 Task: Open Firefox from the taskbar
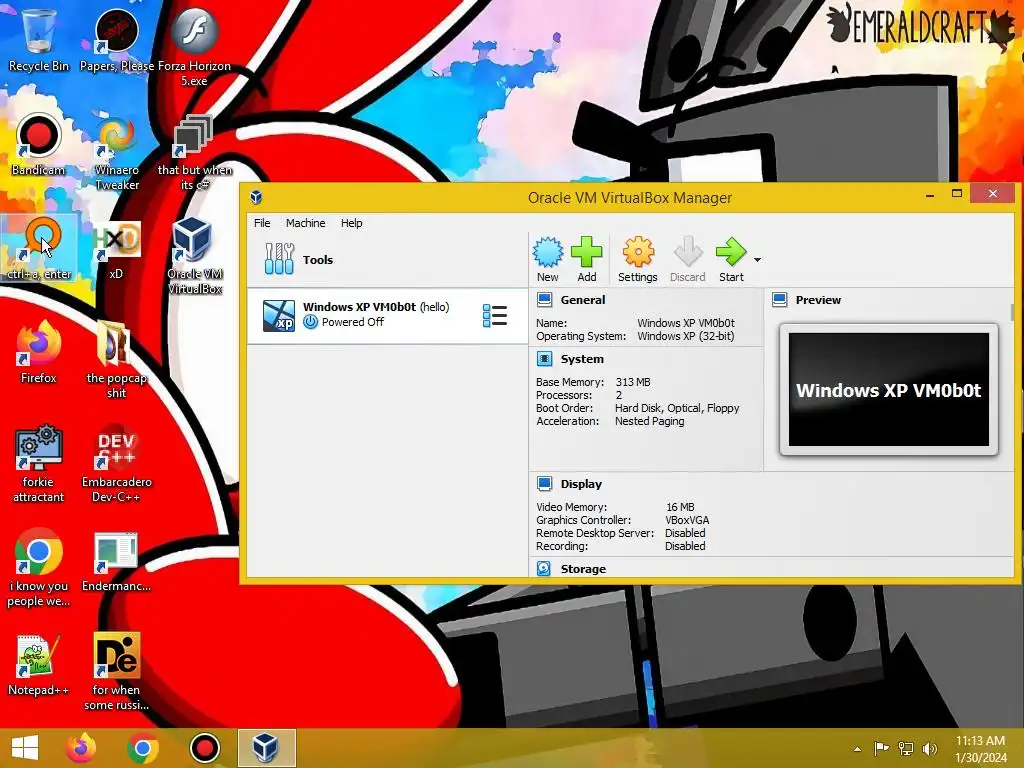[81, 748]
